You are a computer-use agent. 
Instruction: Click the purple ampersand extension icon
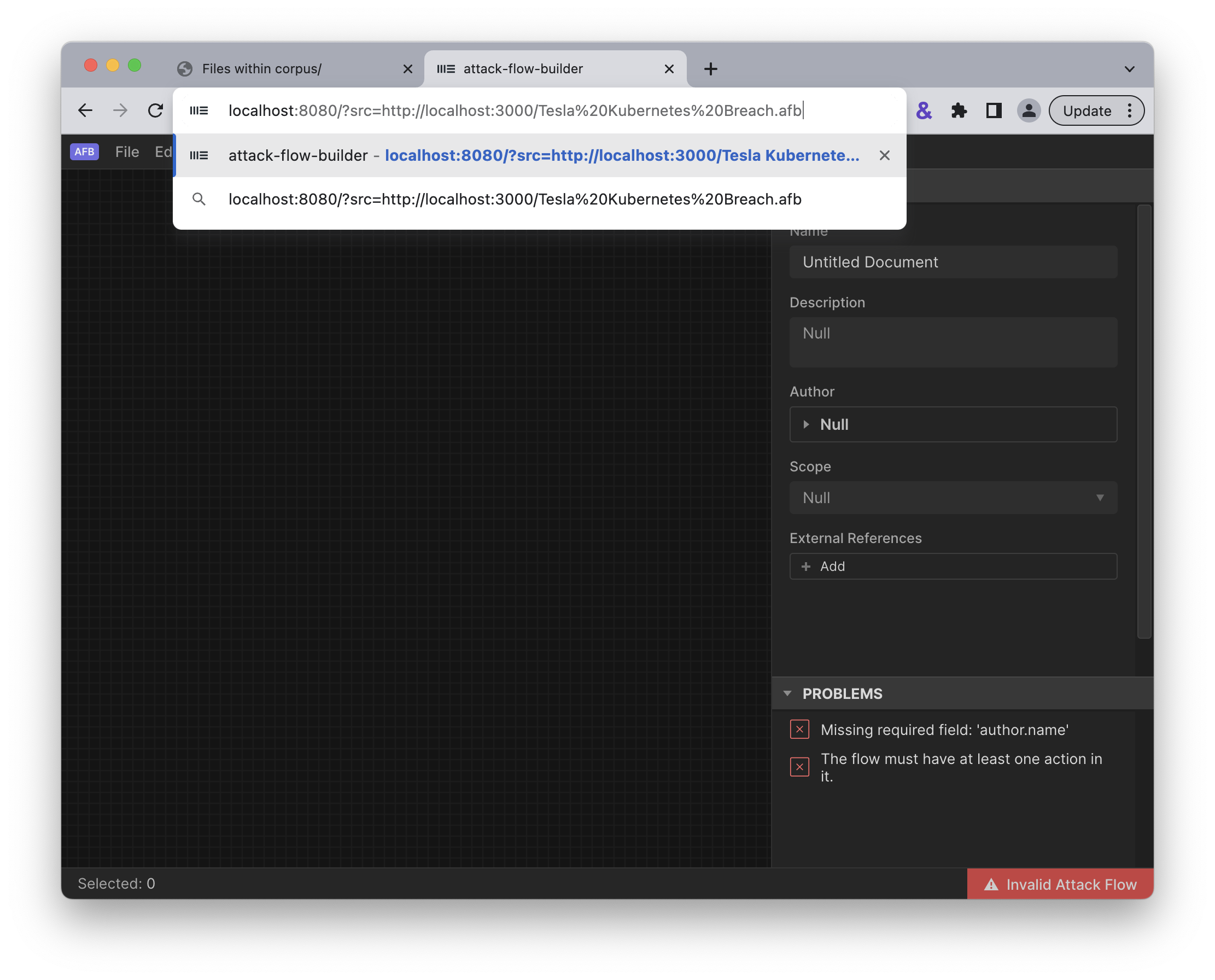click(924, 110)
